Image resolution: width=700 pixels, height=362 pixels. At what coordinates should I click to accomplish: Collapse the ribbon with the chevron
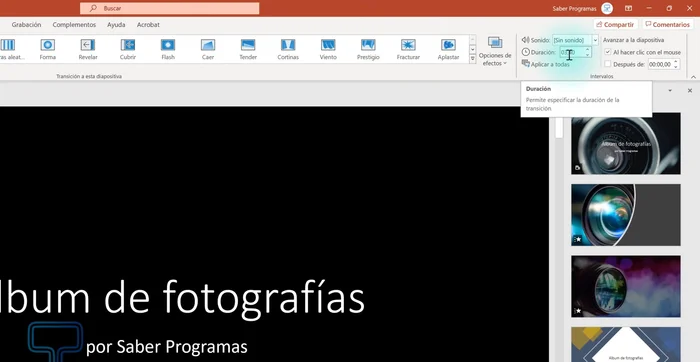coord(693,77)
